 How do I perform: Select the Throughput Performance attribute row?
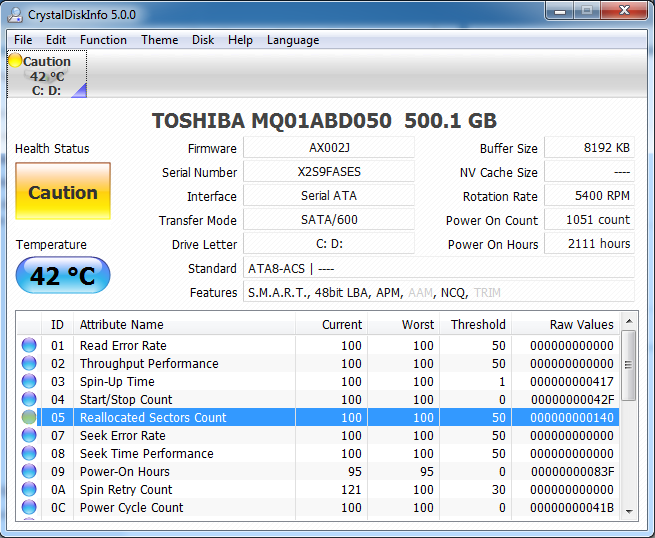point(148,364)
